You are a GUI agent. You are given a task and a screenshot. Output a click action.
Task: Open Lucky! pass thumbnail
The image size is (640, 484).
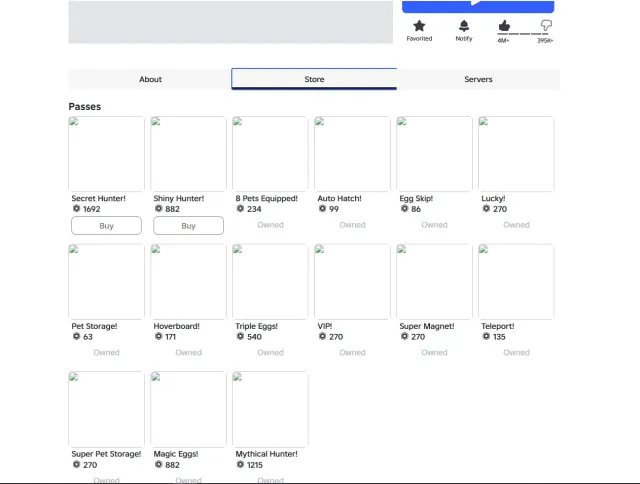pyautogui.click(x=516, y=154)
